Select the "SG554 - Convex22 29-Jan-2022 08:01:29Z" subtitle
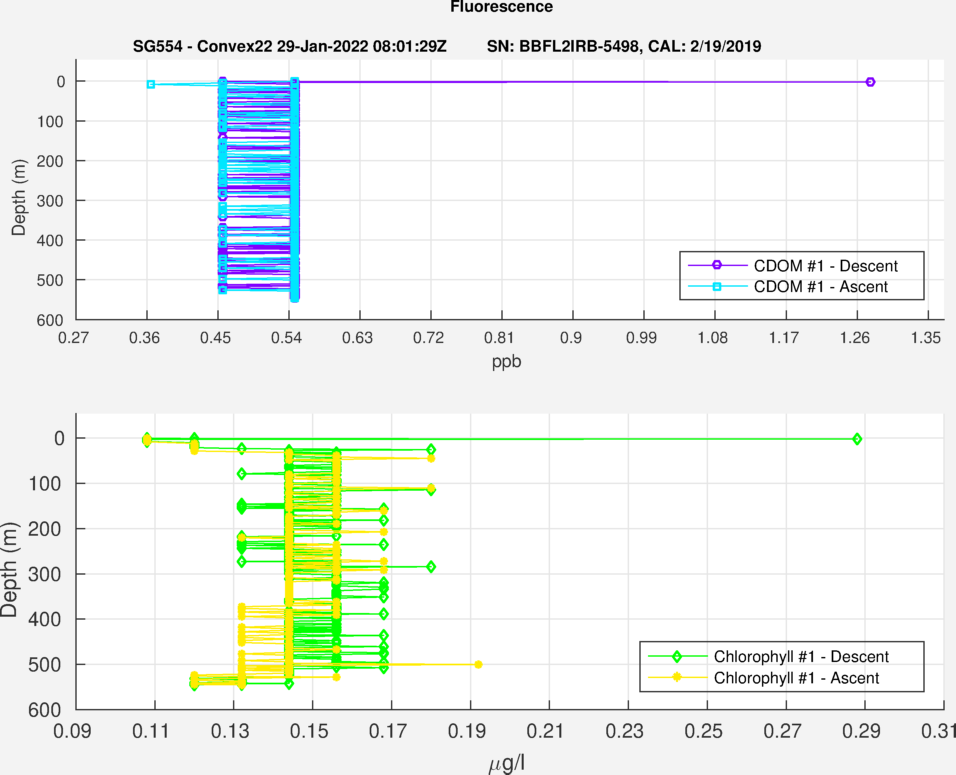956x775 pixels. (x=290, y=46)
